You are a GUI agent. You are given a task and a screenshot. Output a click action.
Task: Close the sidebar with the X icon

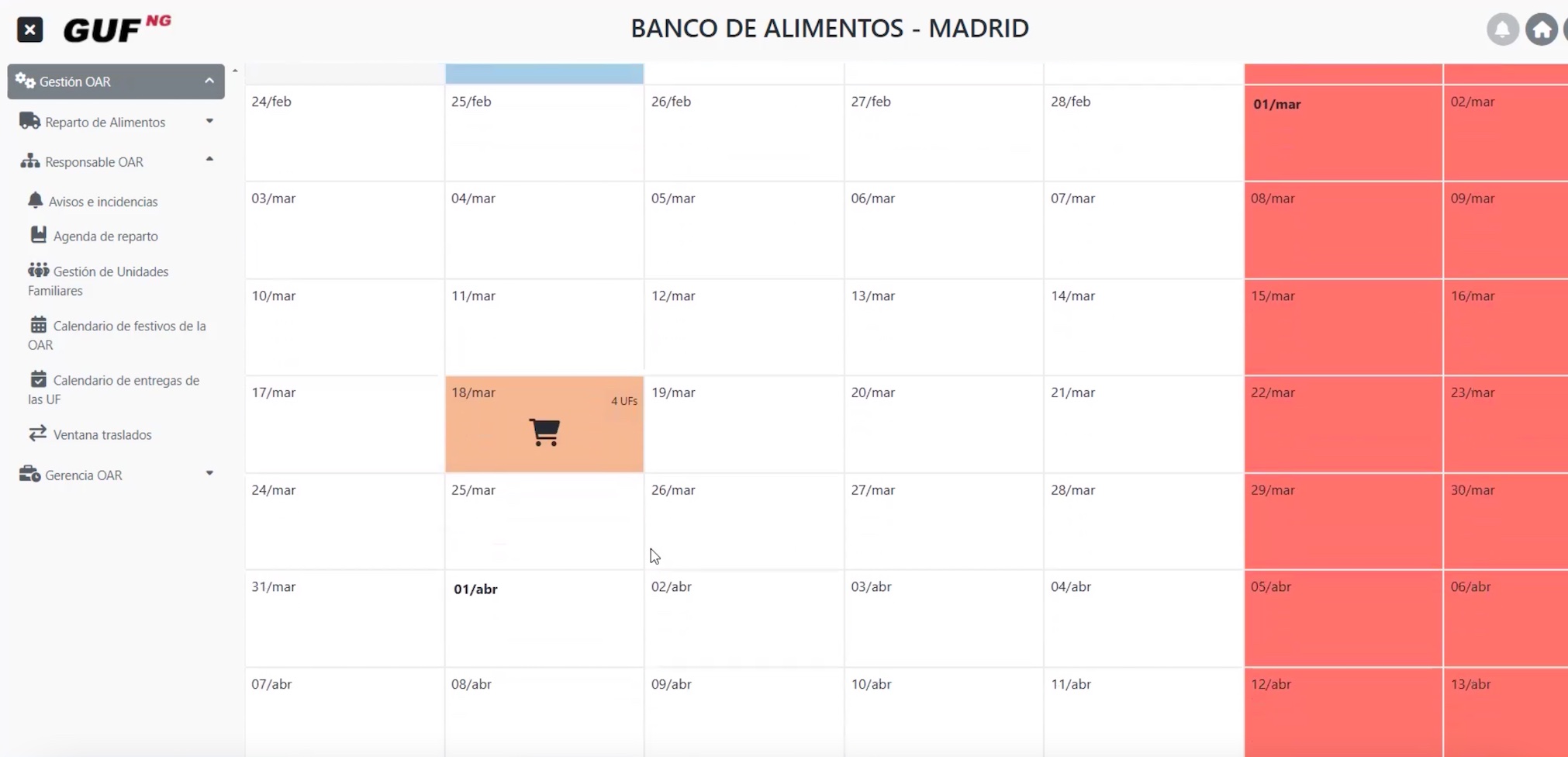(29, 29)
